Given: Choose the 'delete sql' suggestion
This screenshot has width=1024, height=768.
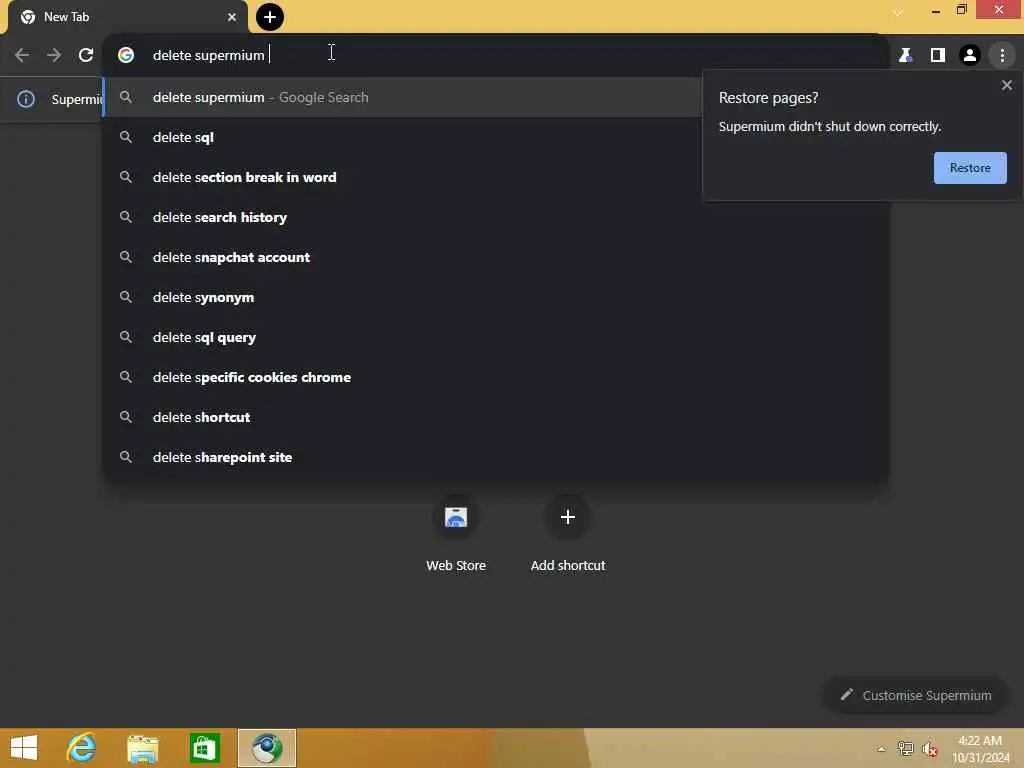Looking at the screenshot, I should pos(496,137).
